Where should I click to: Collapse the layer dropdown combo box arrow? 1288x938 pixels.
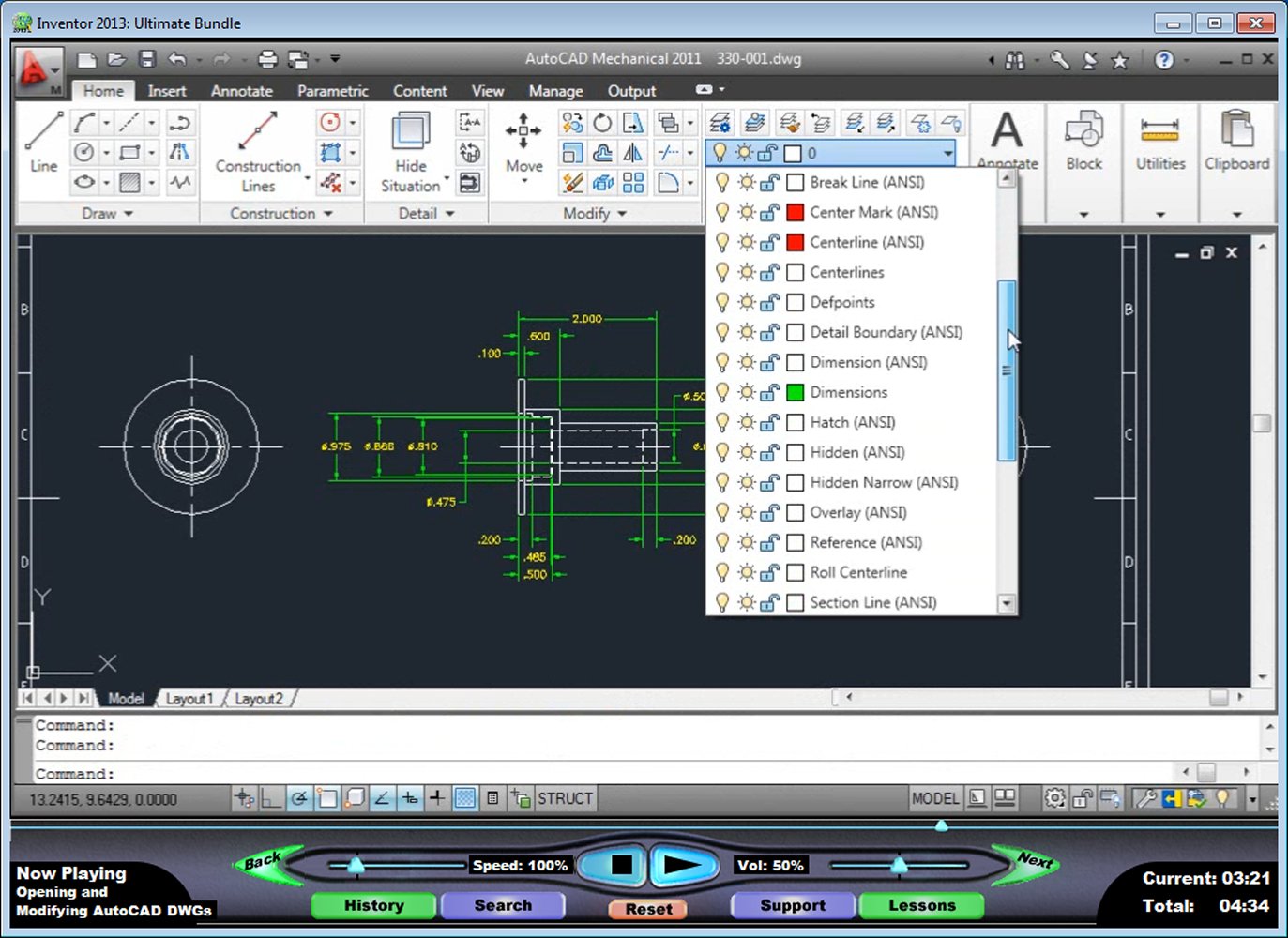click(x=947, y=153)
